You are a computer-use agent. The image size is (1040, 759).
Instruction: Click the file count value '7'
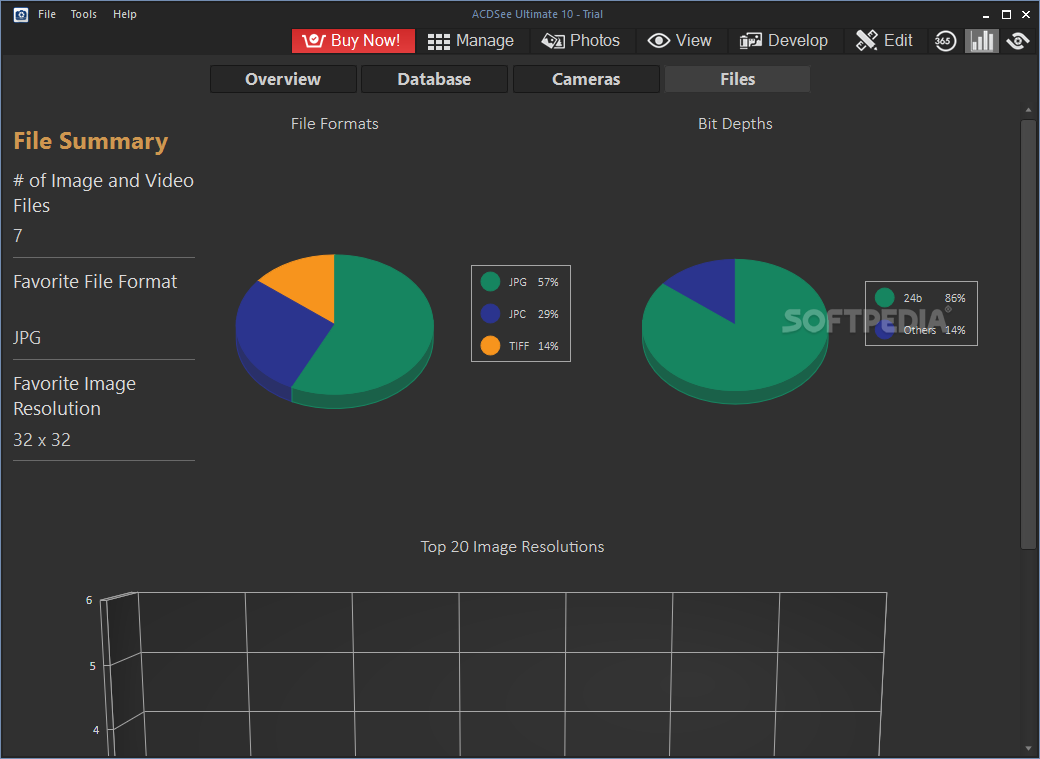pos(18,236)
